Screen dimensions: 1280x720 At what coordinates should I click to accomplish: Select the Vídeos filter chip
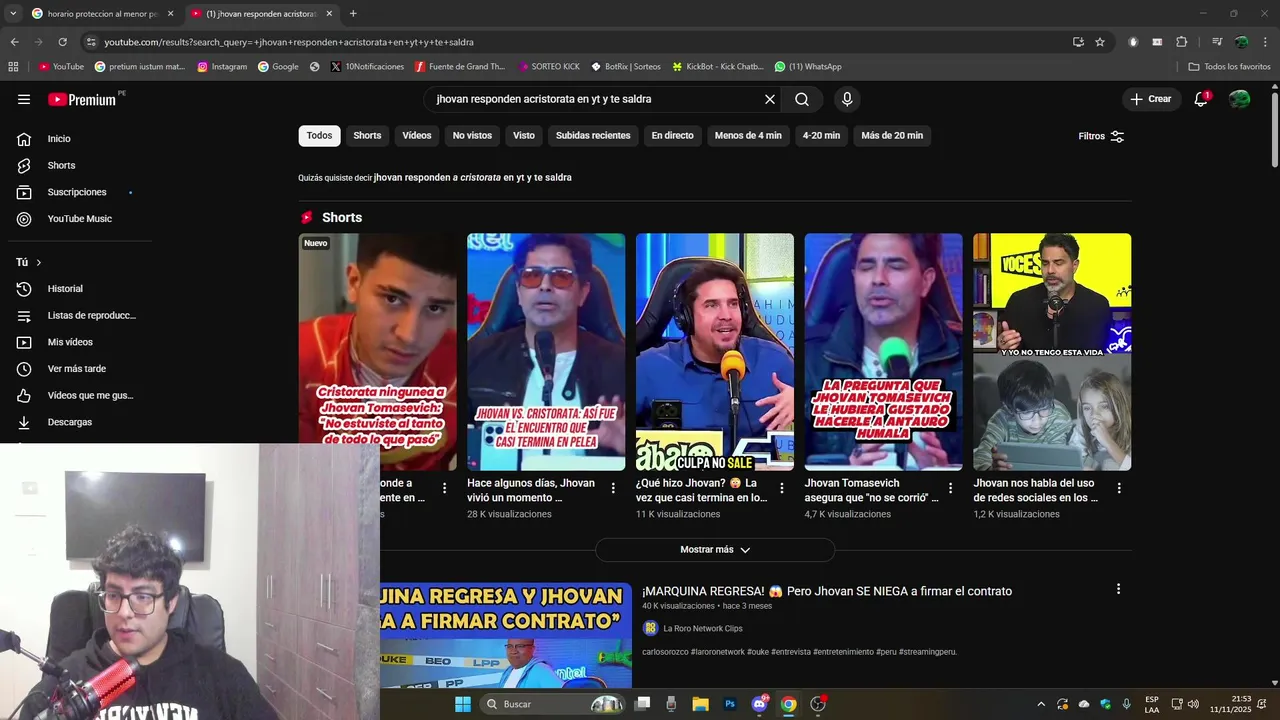pyautogui.click(x=417, y=136)
